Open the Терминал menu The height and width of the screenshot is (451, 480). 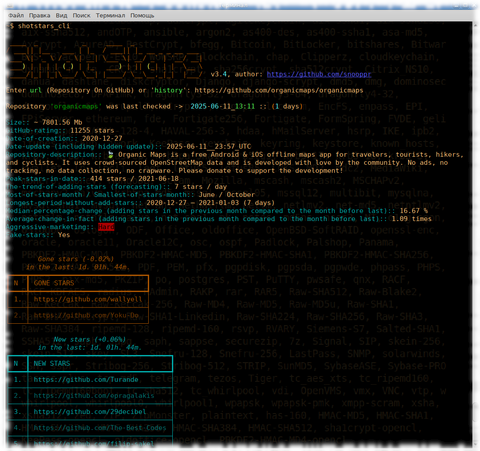tap(110, 15)
